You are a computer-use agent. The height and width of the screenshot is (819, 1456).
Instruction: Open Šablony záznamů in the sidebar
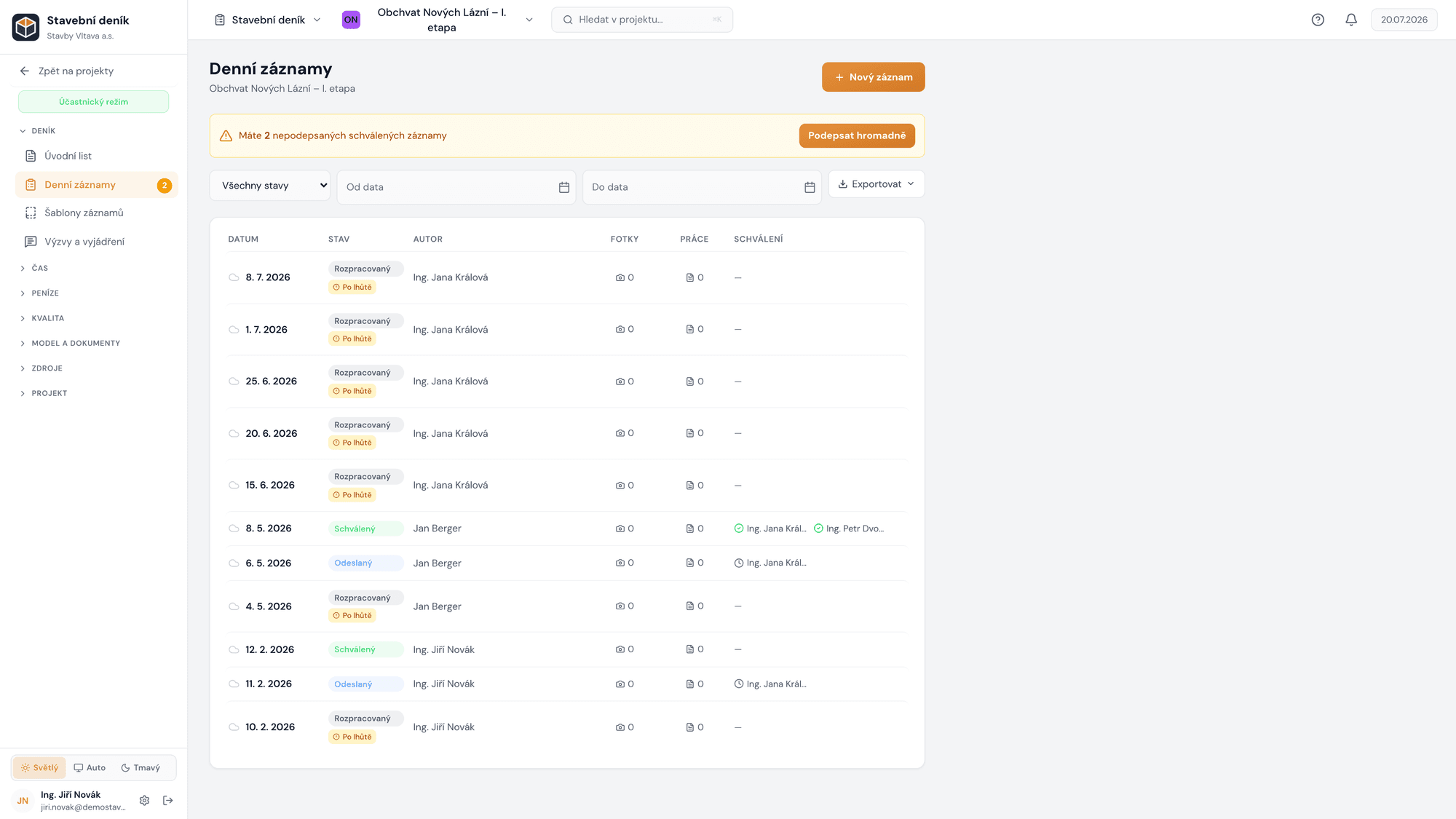point(96,213)
